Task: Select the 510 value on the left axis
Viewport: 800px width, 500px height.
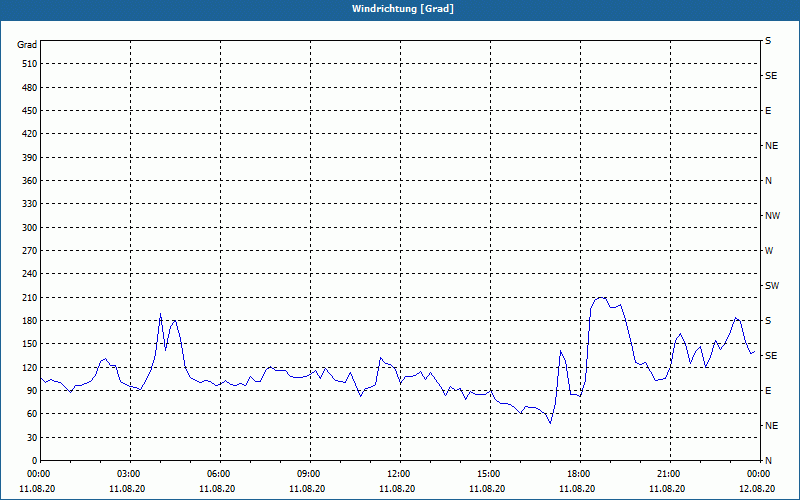Action: click(27, 64)
